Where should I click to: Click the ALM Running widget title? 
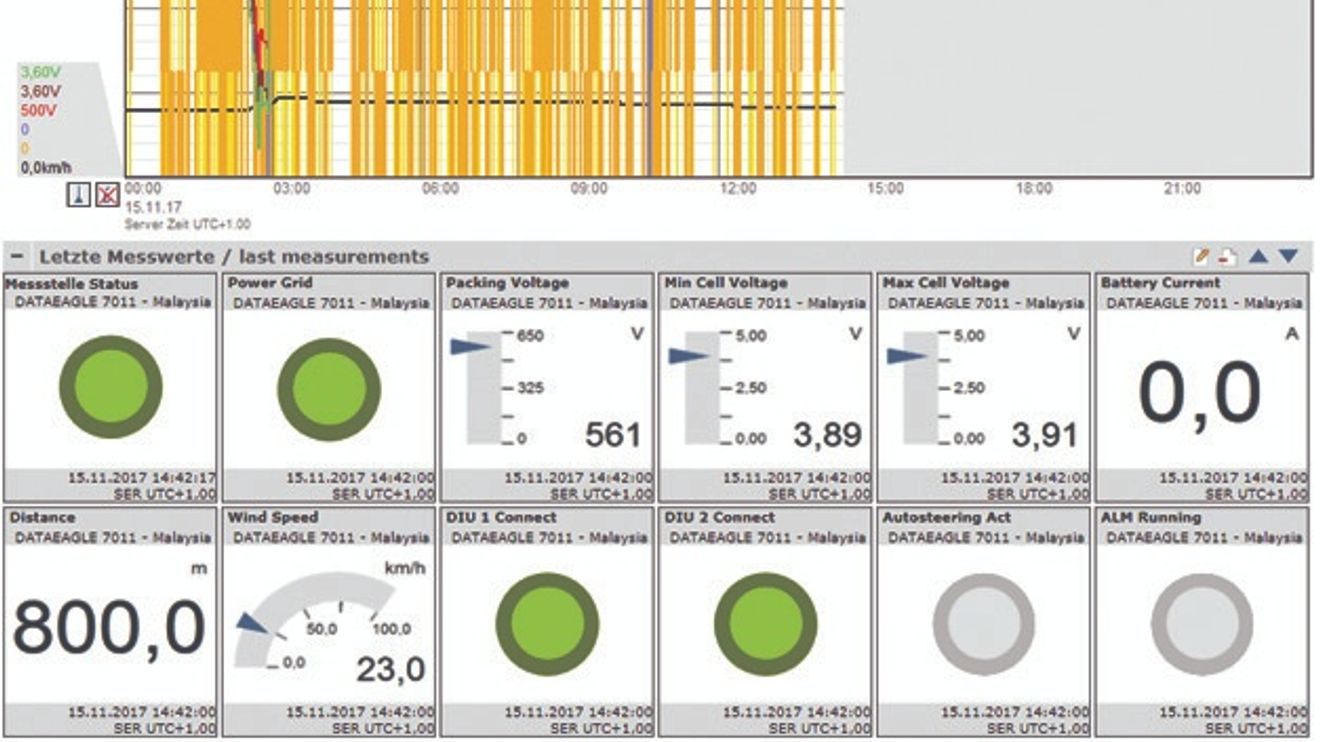1151,518
